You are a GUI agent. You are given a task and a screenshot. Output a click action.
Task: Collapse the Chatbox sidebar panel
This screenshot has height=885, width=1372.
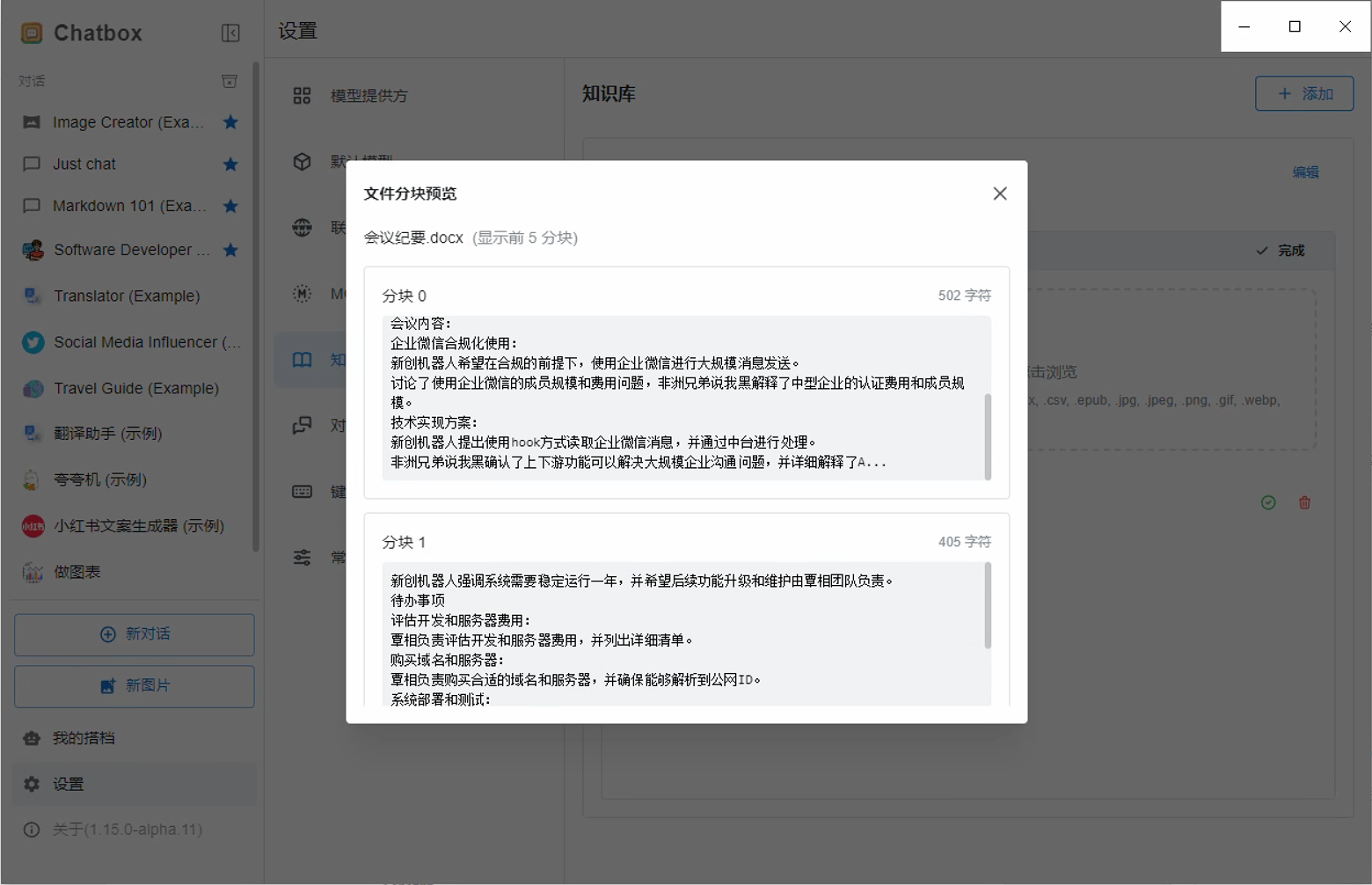click(x=230, y=33)
